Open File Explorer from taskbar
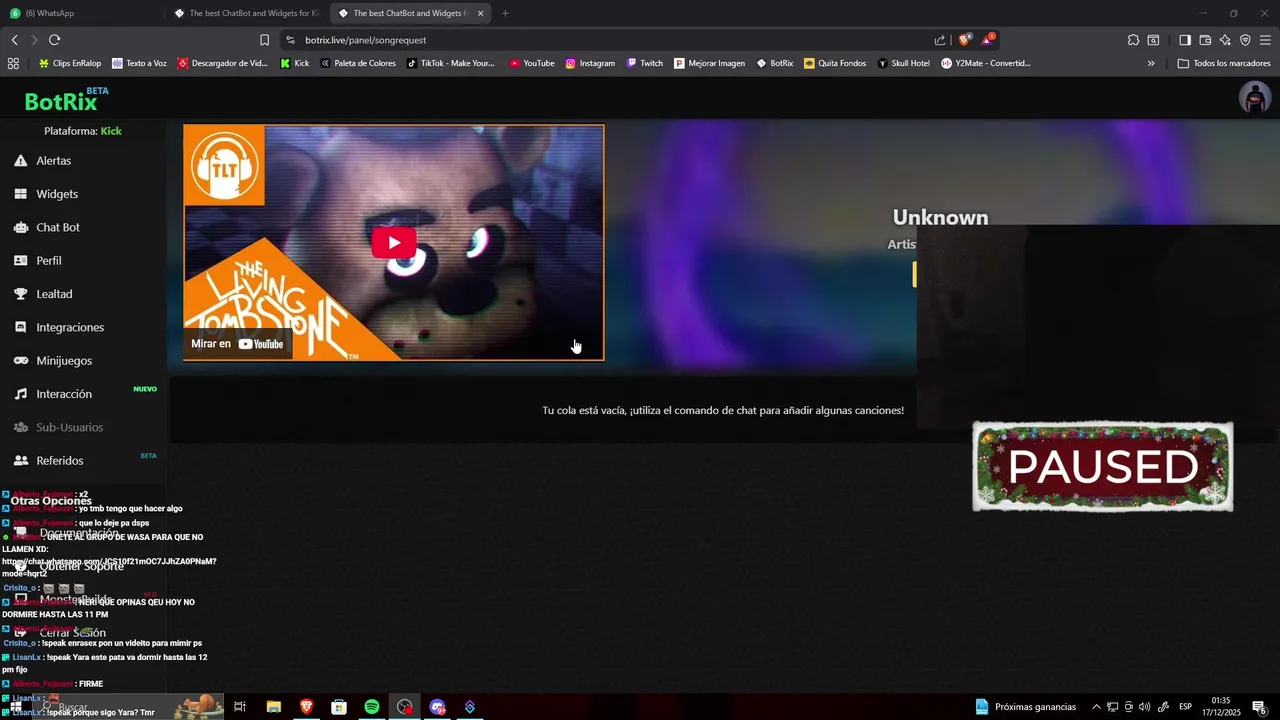Viewport: 1280px width, 720px height. pos(273,707)
